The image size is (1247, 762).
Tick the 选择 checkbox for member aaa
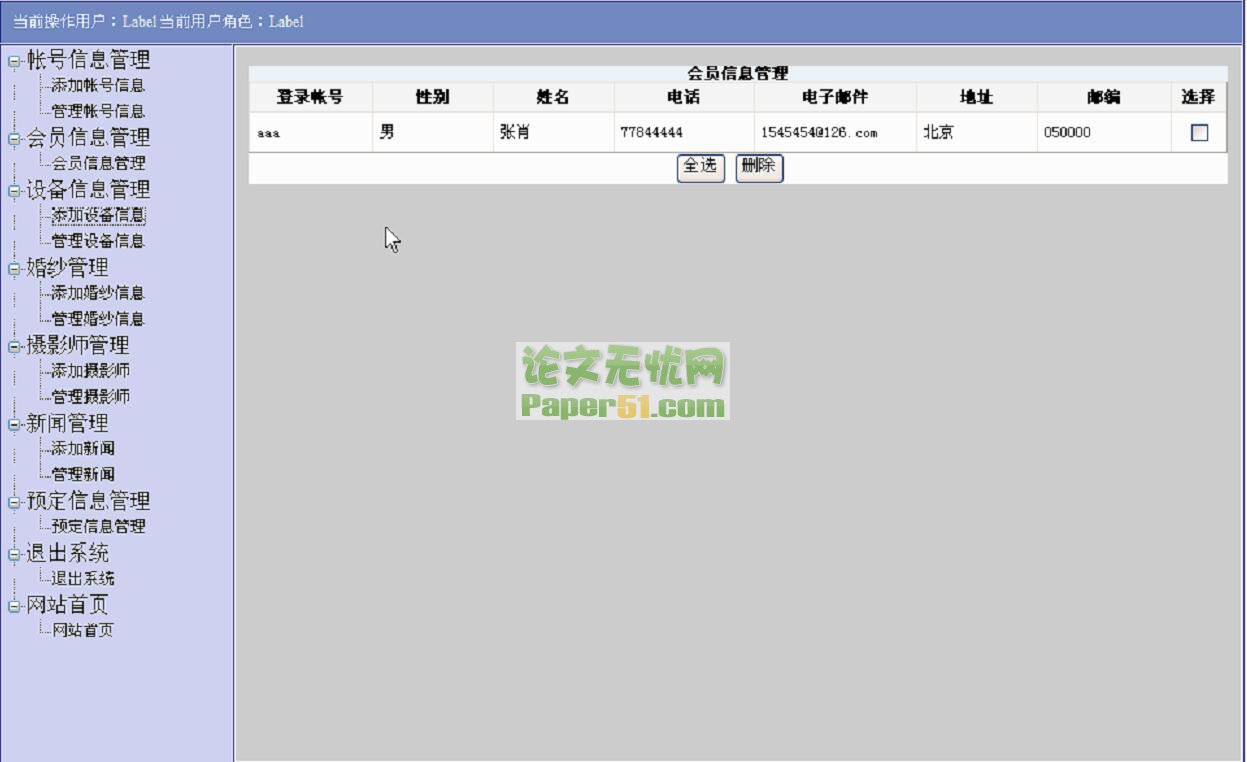click(x=1199, y=132)
